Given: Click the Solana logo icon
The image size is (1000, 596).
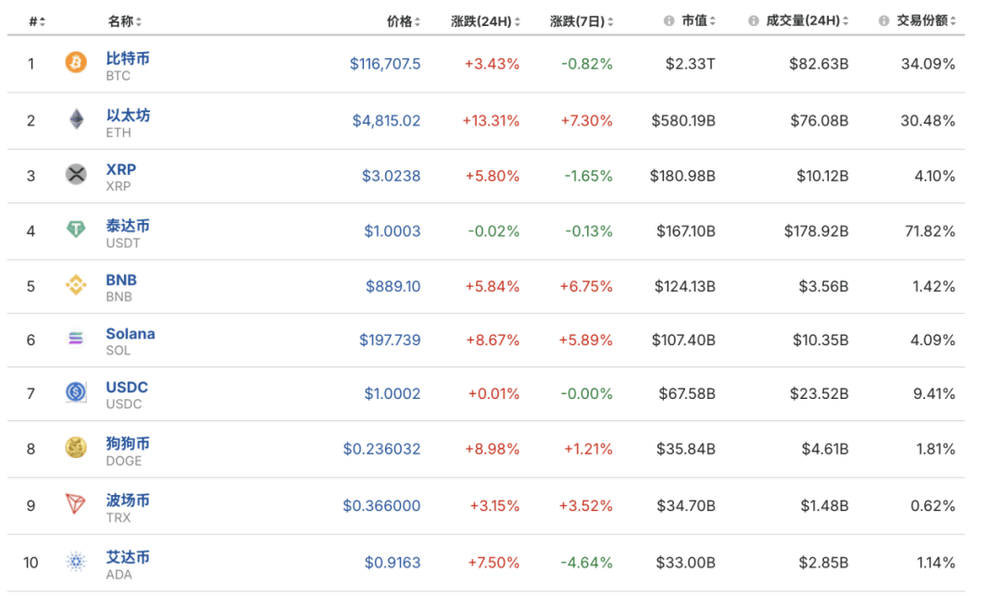Looking at the screenshot, I should (x=76, y=340).
